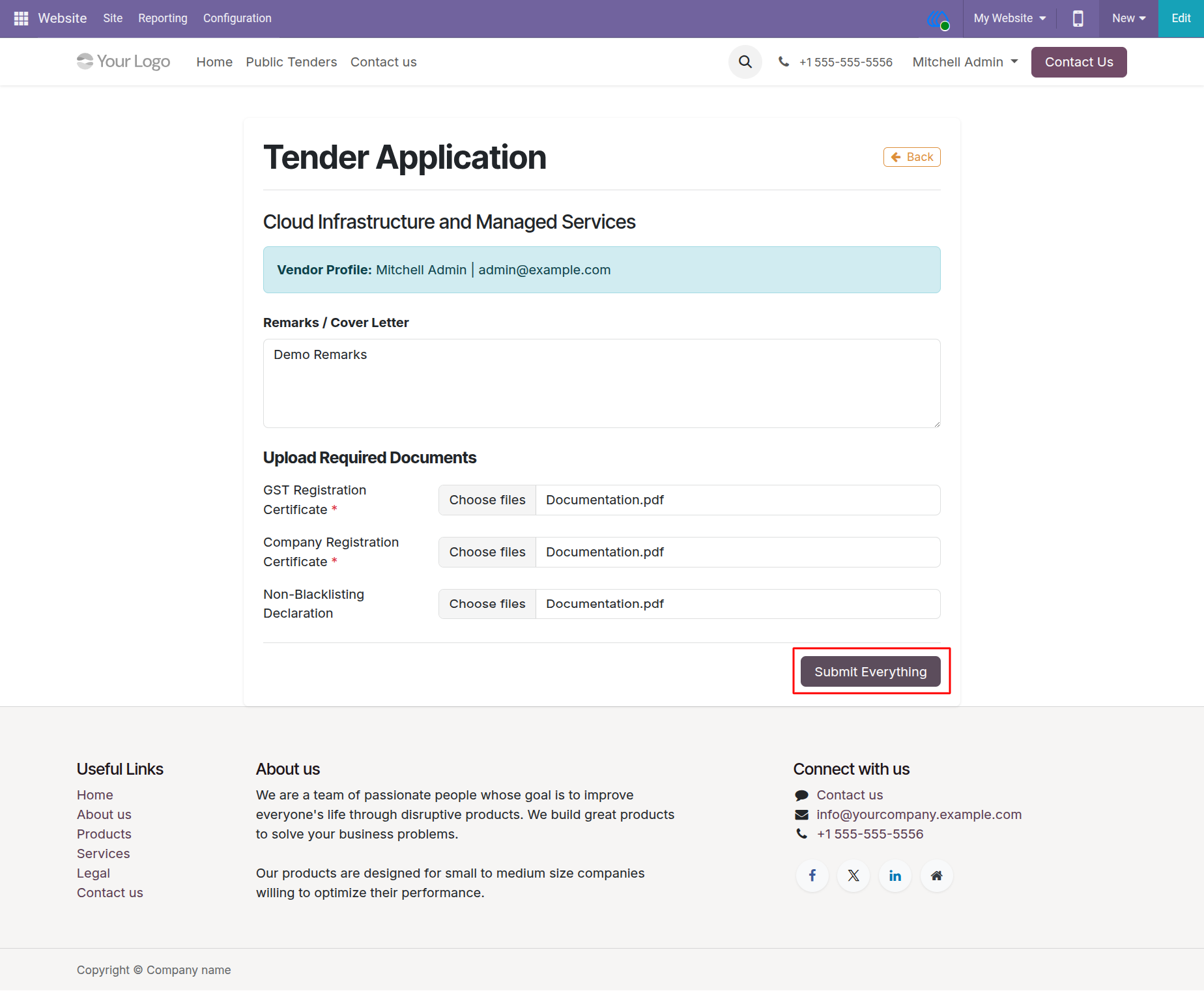
Task: Click Contact us under Connect with us
Action: (850, 795)
